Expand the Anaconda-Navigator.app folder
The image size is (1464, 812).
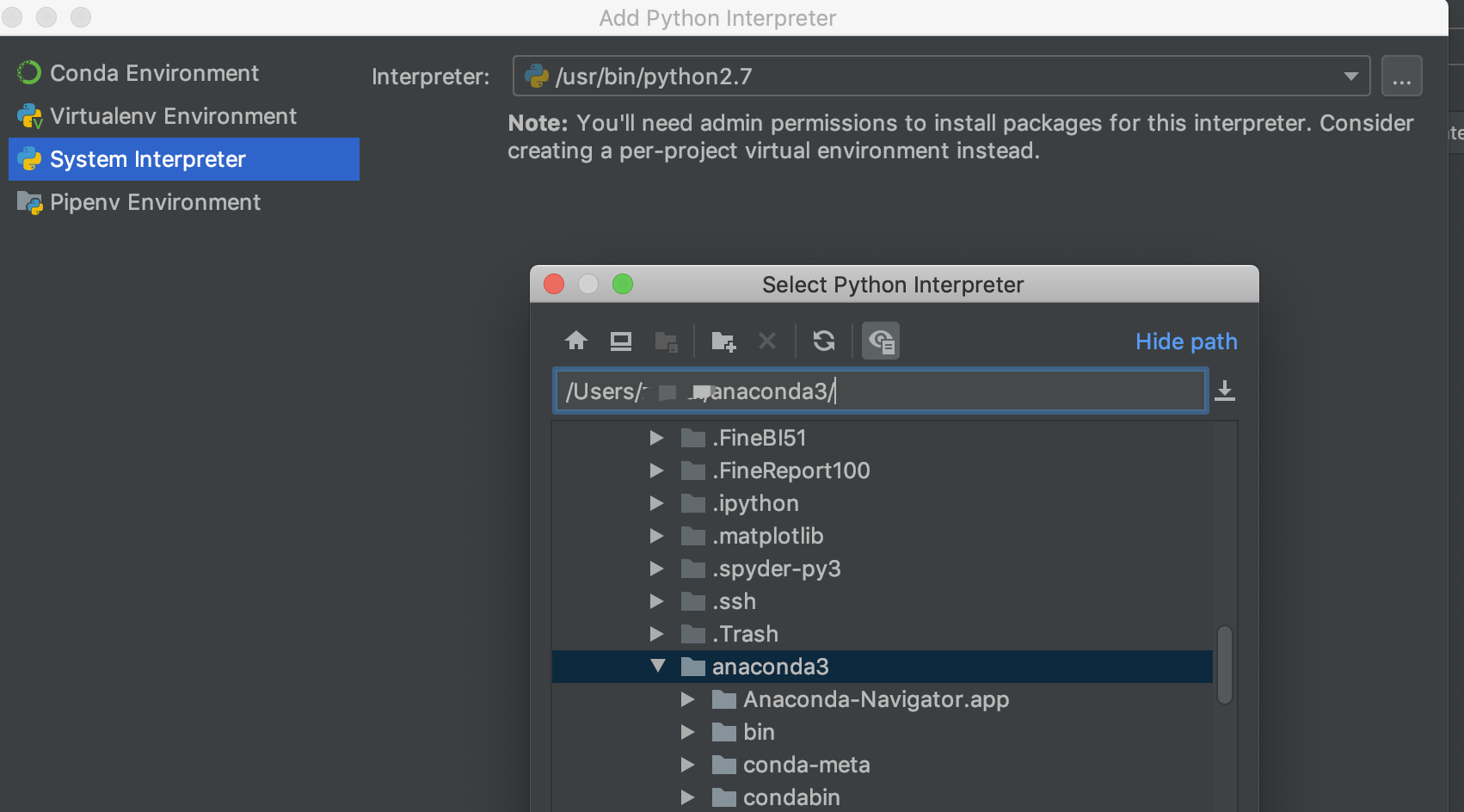click(687, 699)
